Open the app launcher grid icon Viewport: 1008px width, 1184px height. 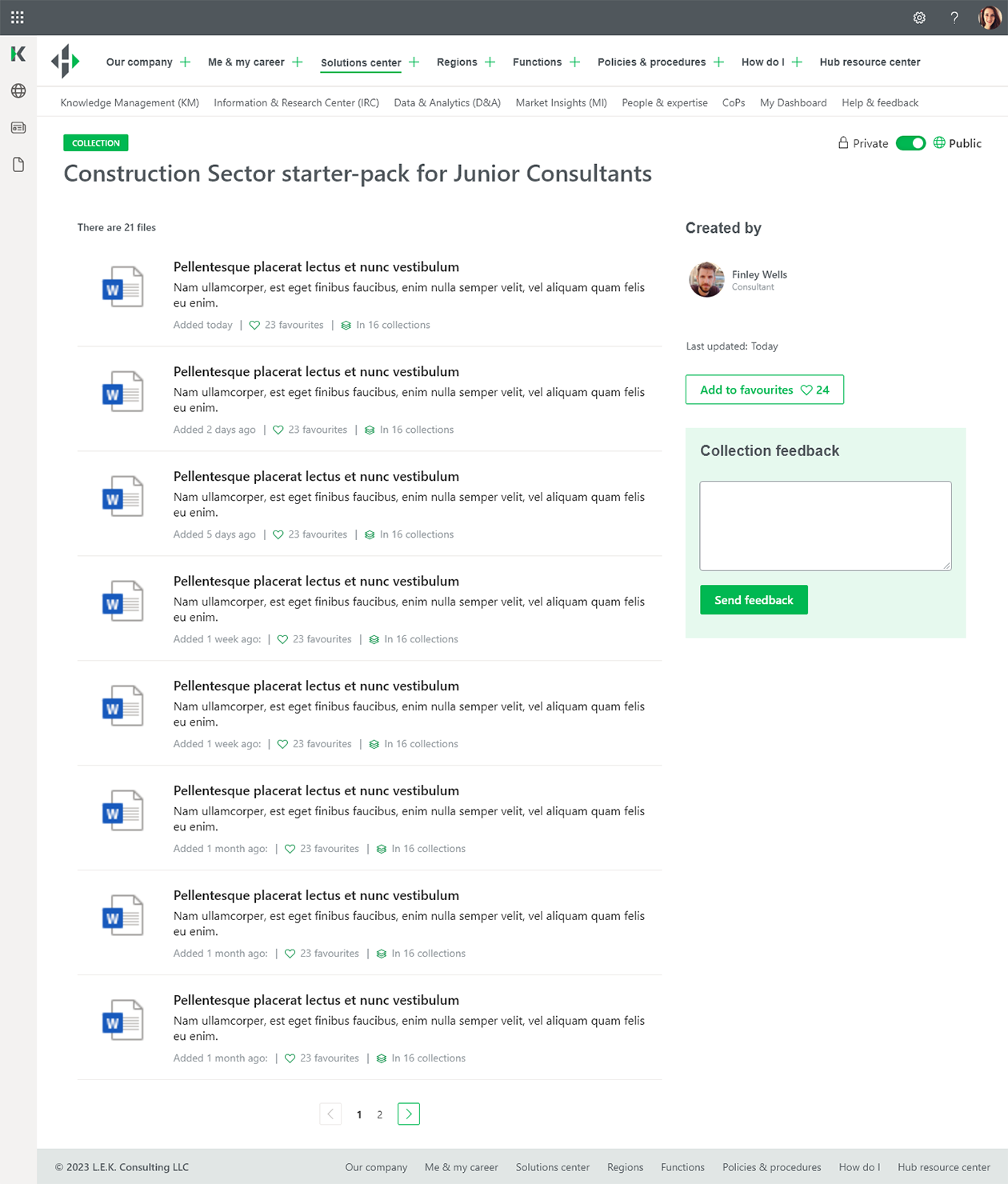coord(18,18)
